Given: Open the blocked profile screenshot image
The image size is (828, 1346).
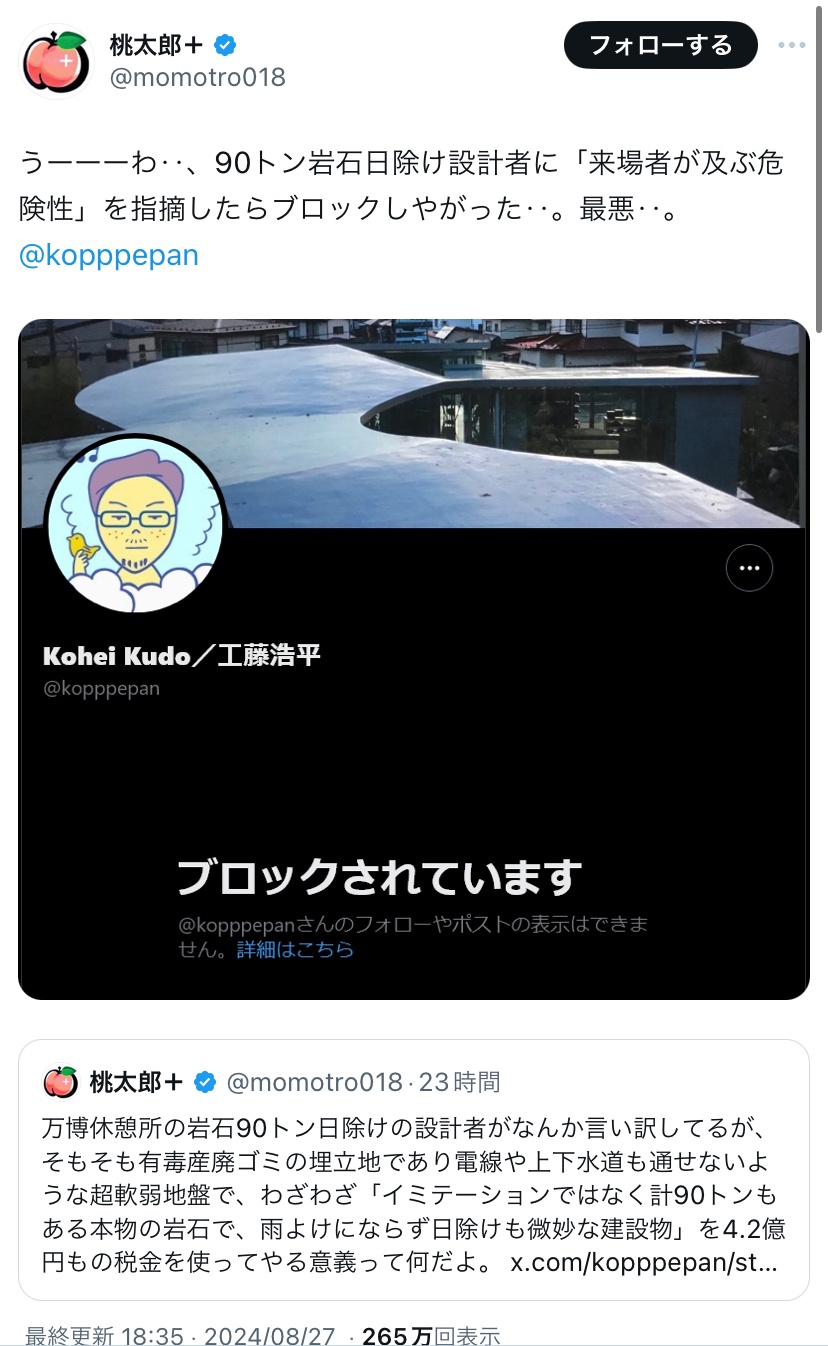Looking at the screenshot, I should pyautogui.click(x=414, y=659).
